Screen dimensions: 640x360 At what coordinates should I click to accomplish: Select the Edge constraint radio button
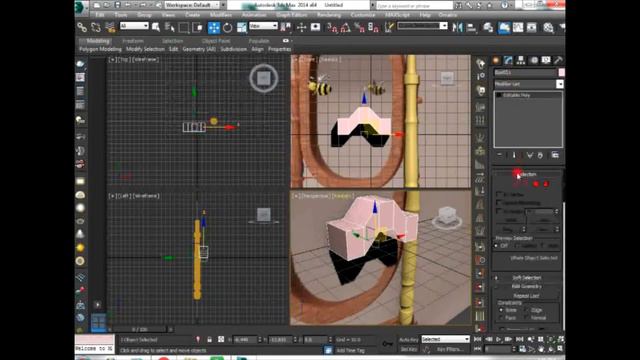pyautogui.click(x=527, y=310)
